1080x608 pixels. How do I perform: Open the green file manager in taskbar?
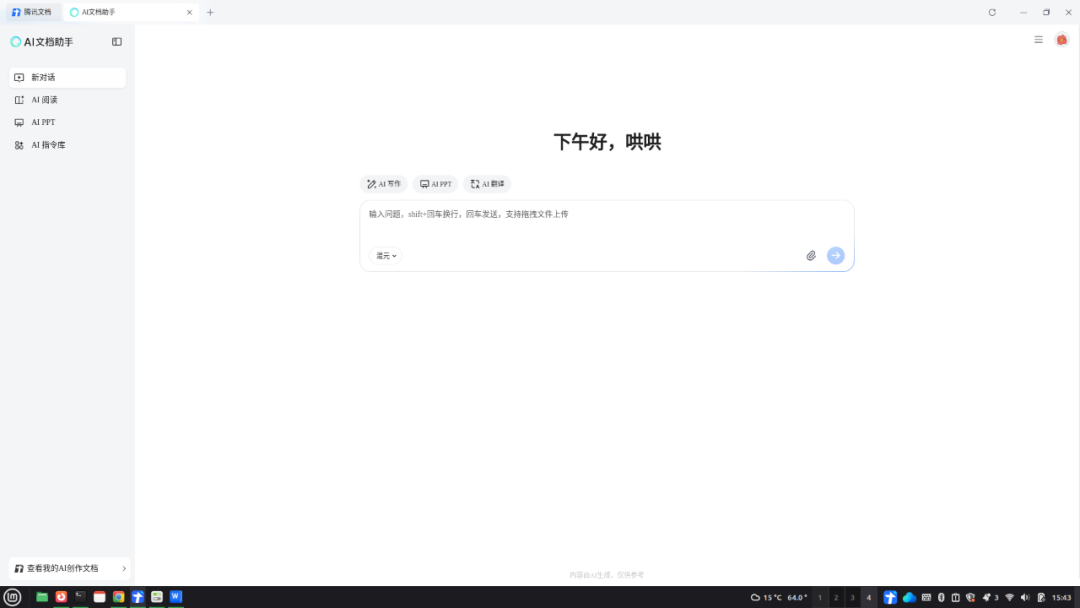tap(42, 597)
